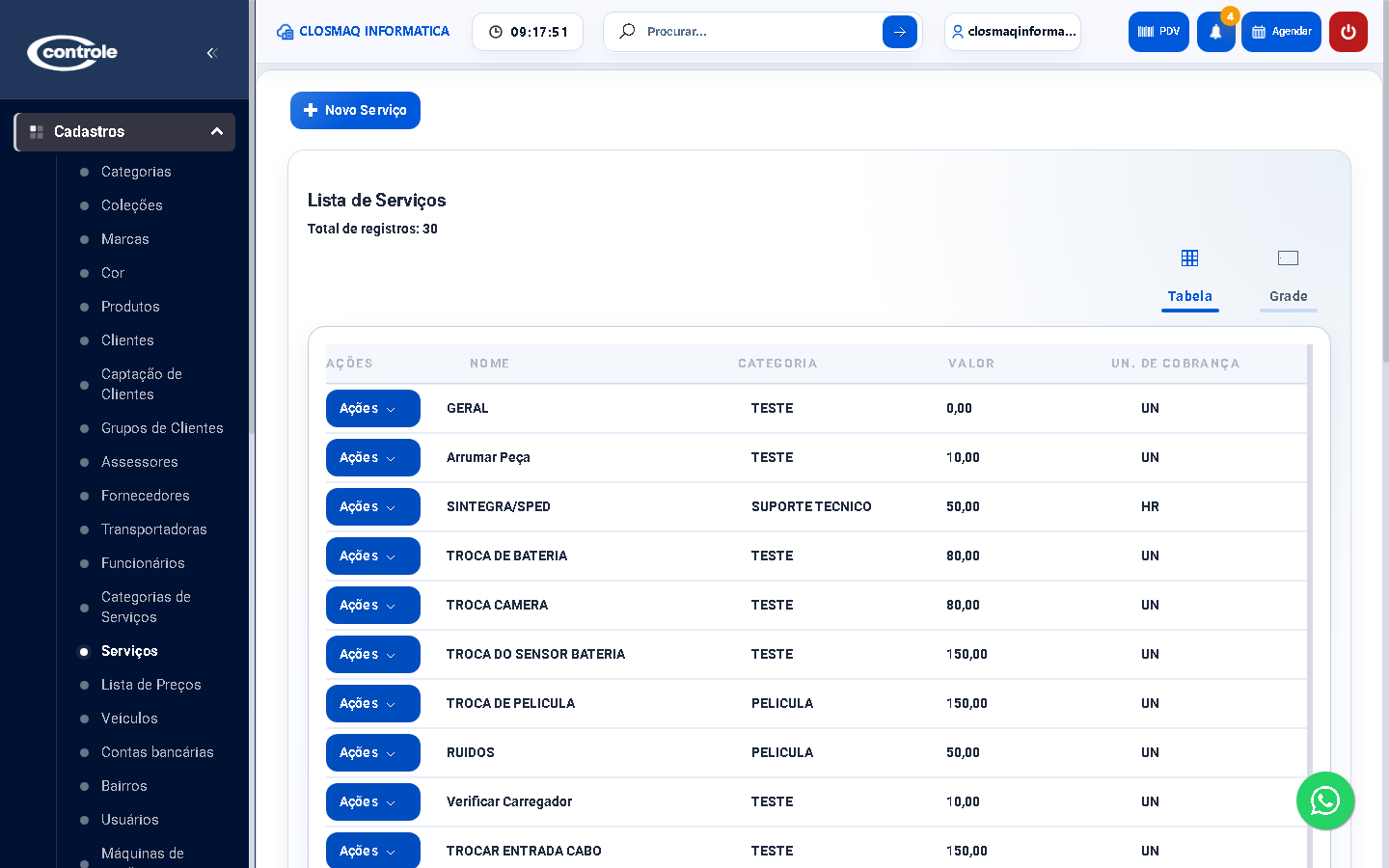The image size is (1389, 868).
Task: Open Contas bancárias in the sidebar
Action: [x=157, y=752]
